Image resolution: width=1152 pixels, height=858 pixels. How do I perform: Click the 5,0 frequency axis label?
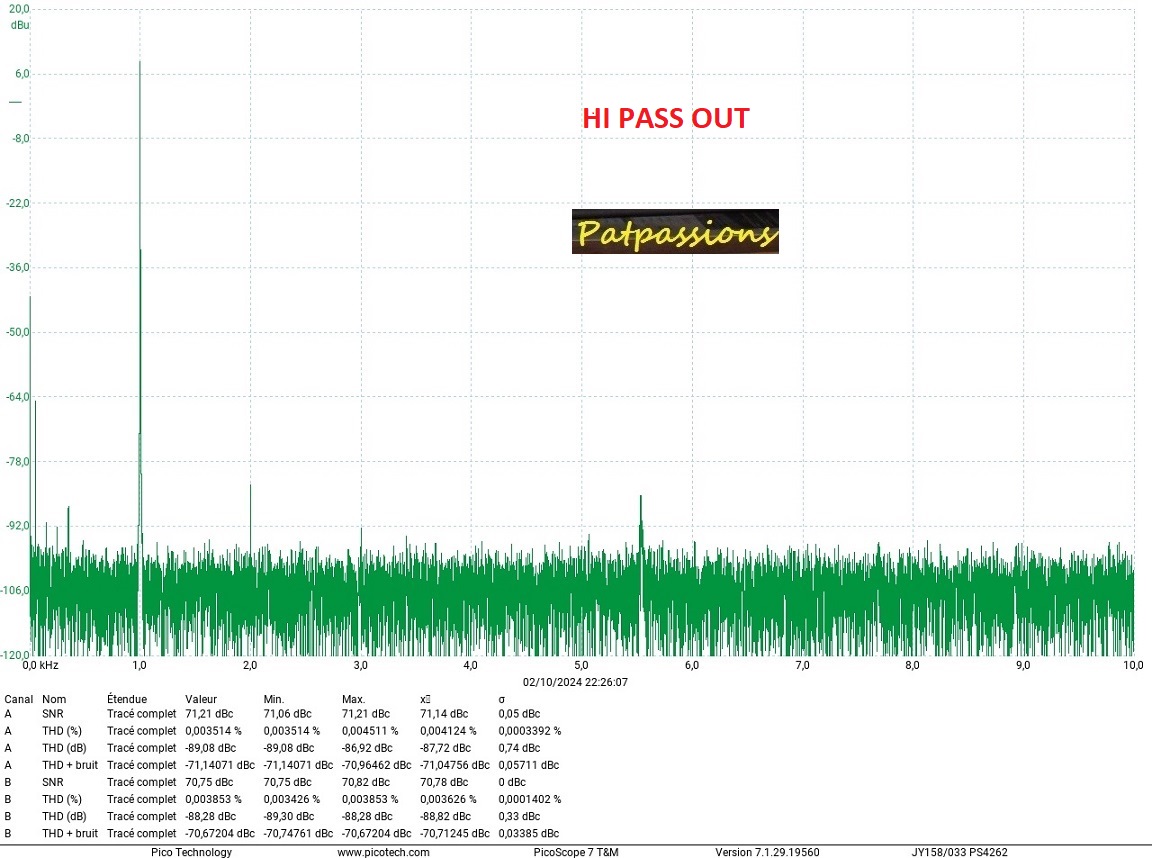(581, 665)
